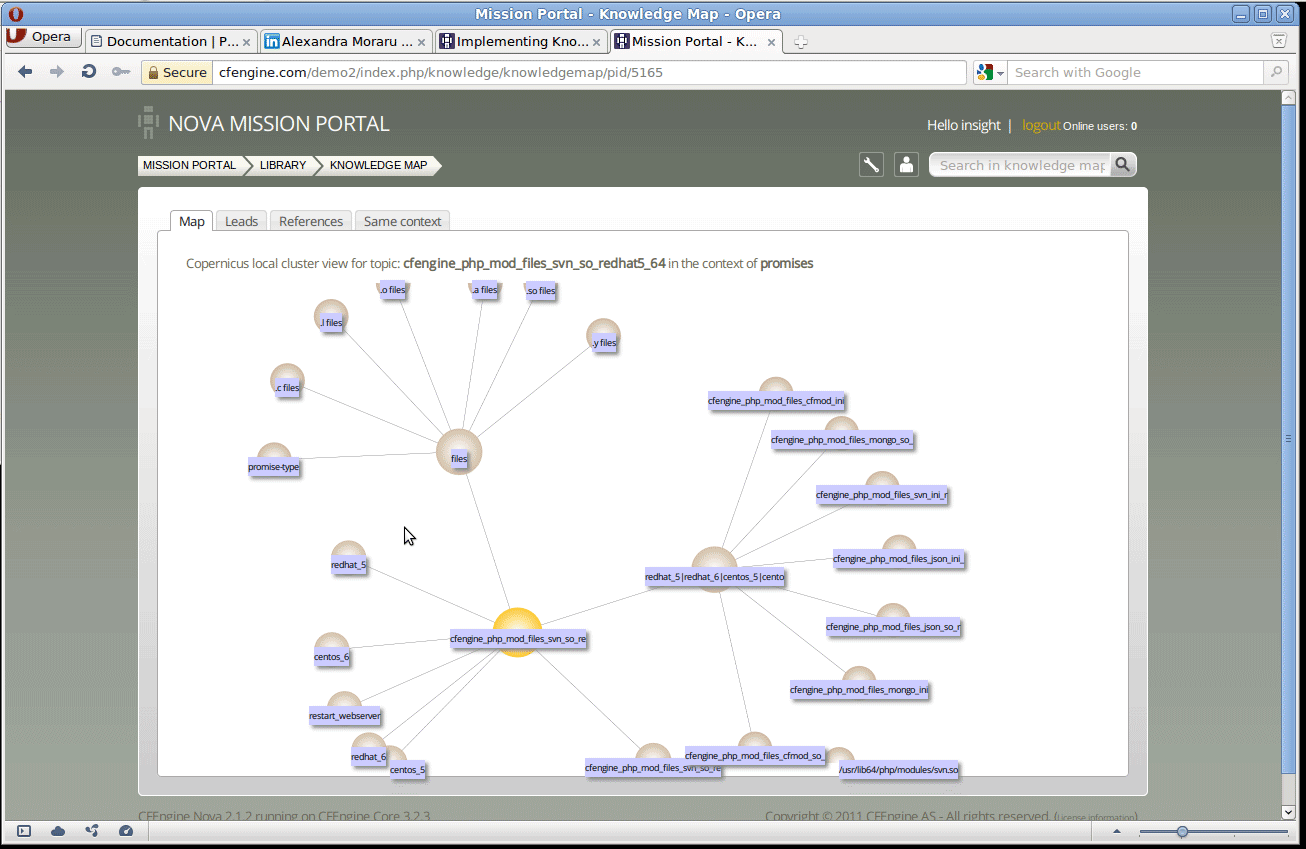
Task: Click the browser forward arrow
Action: click(57, 72)
